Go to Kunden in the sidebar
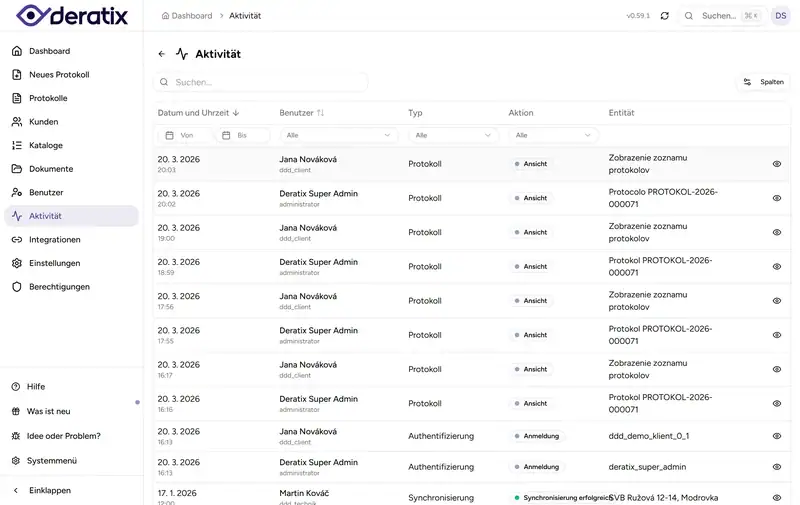 [43, 122]
